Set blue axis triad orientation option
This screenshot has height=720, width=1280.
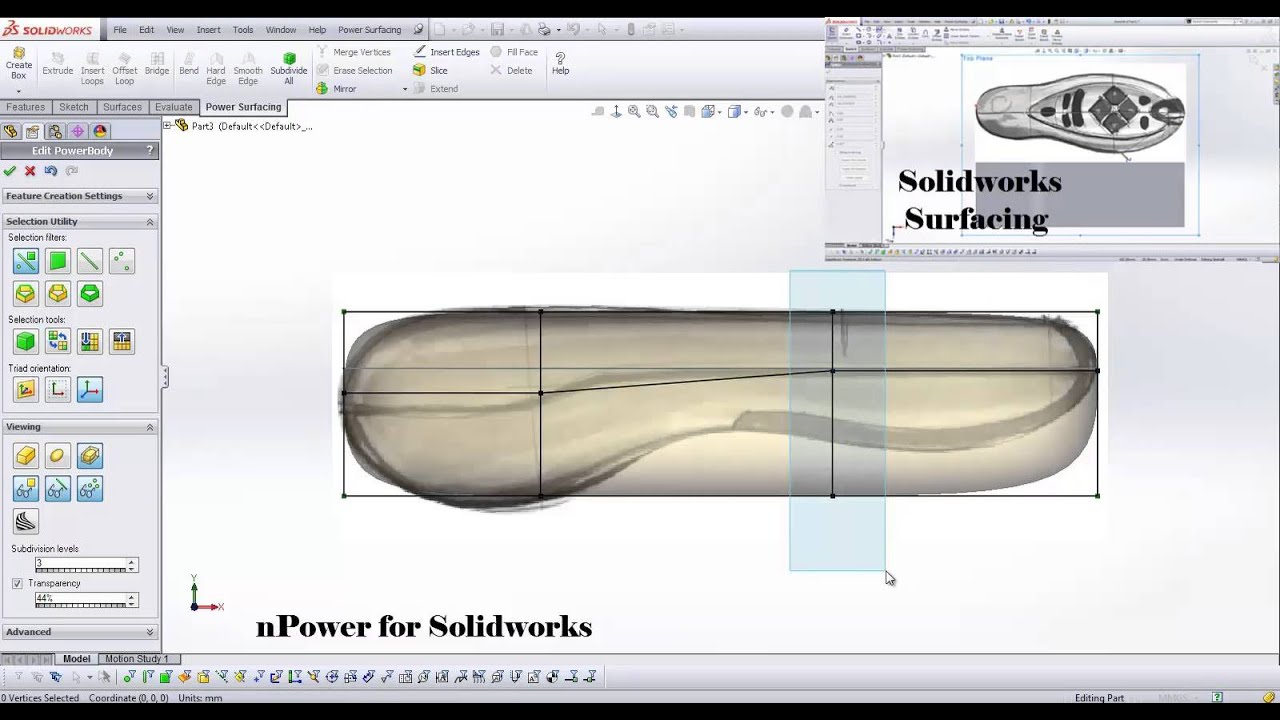point(90,390)
